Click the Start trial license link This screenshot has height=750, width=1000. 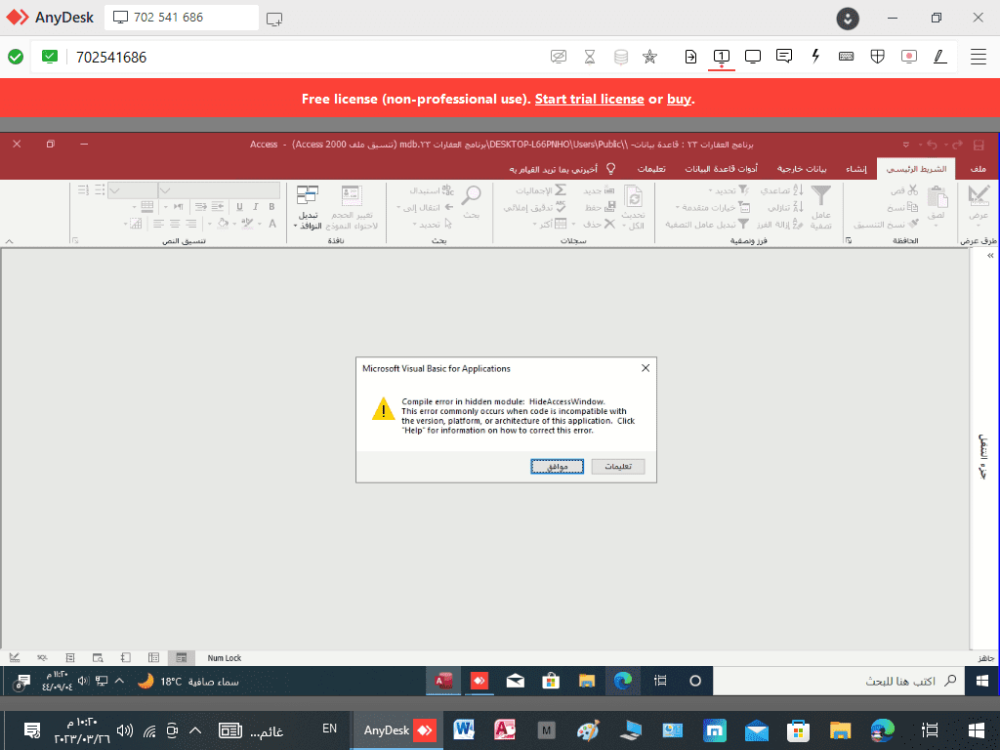tap(589, 99)
